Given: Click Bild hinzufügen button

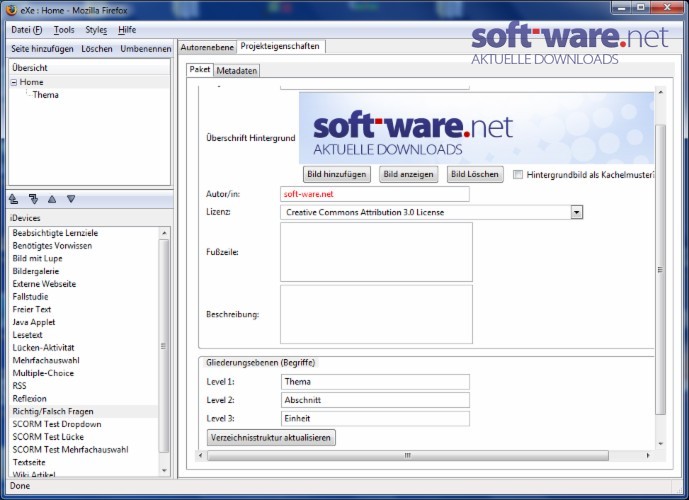Looking at the screenshot, I should coord(337,174).
